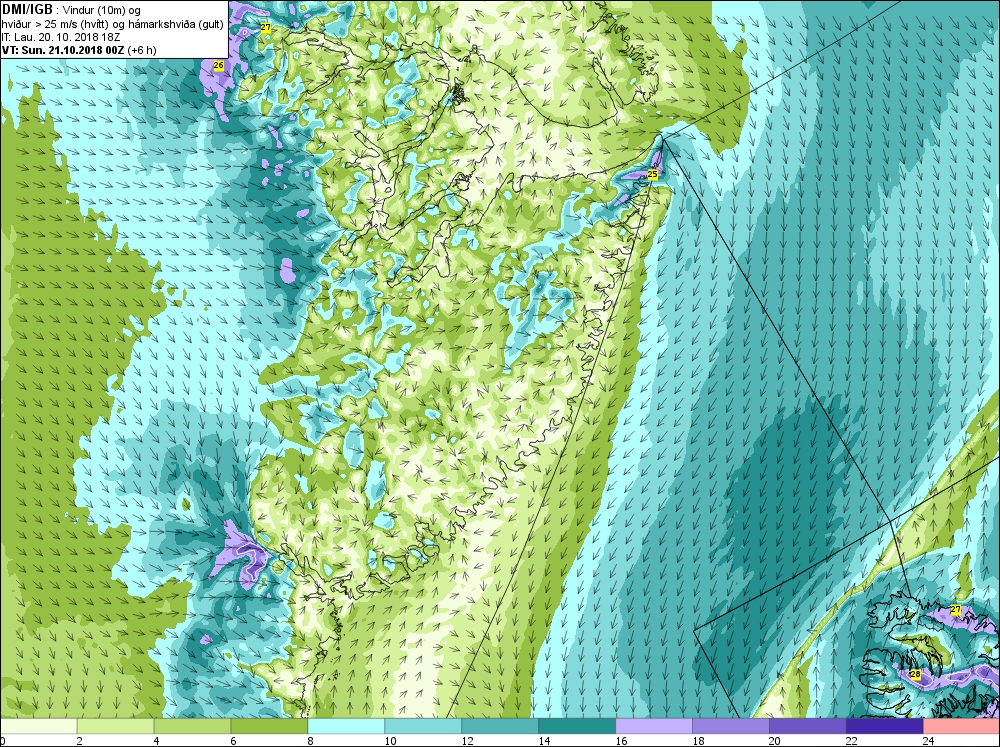Click the legend scale number 22

[851, 741]
